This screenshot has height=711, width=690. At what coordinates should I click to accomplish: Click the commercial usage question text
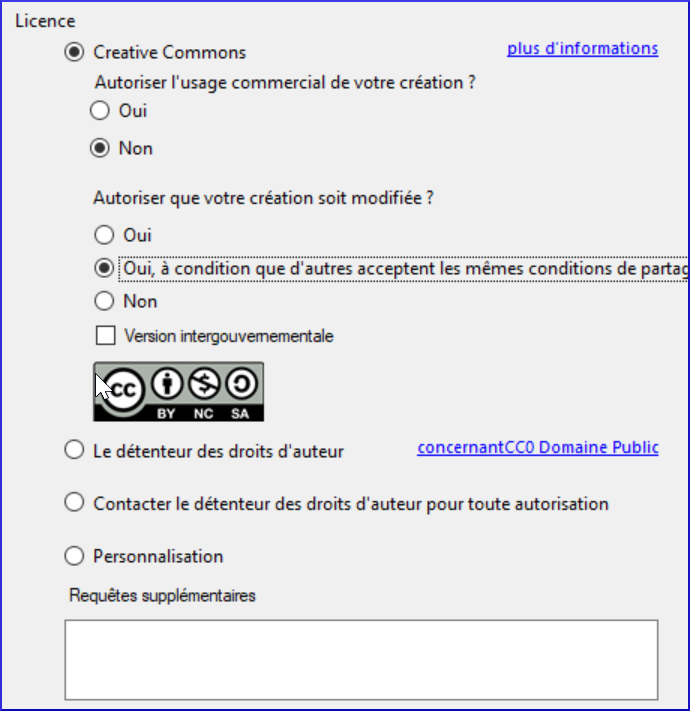[x=284, y=82]
